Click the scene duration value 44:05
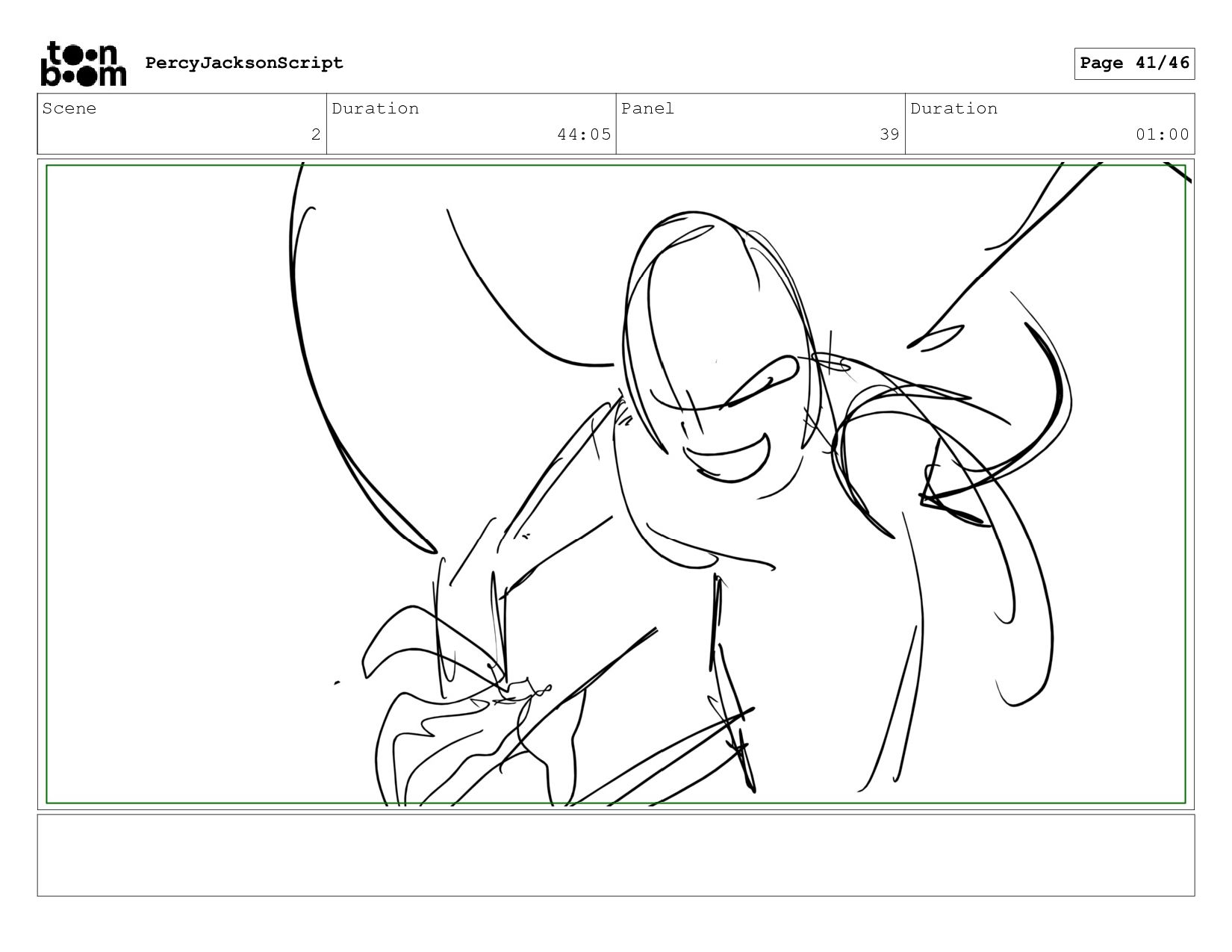The image size is (1232, 952). (584, 134)
